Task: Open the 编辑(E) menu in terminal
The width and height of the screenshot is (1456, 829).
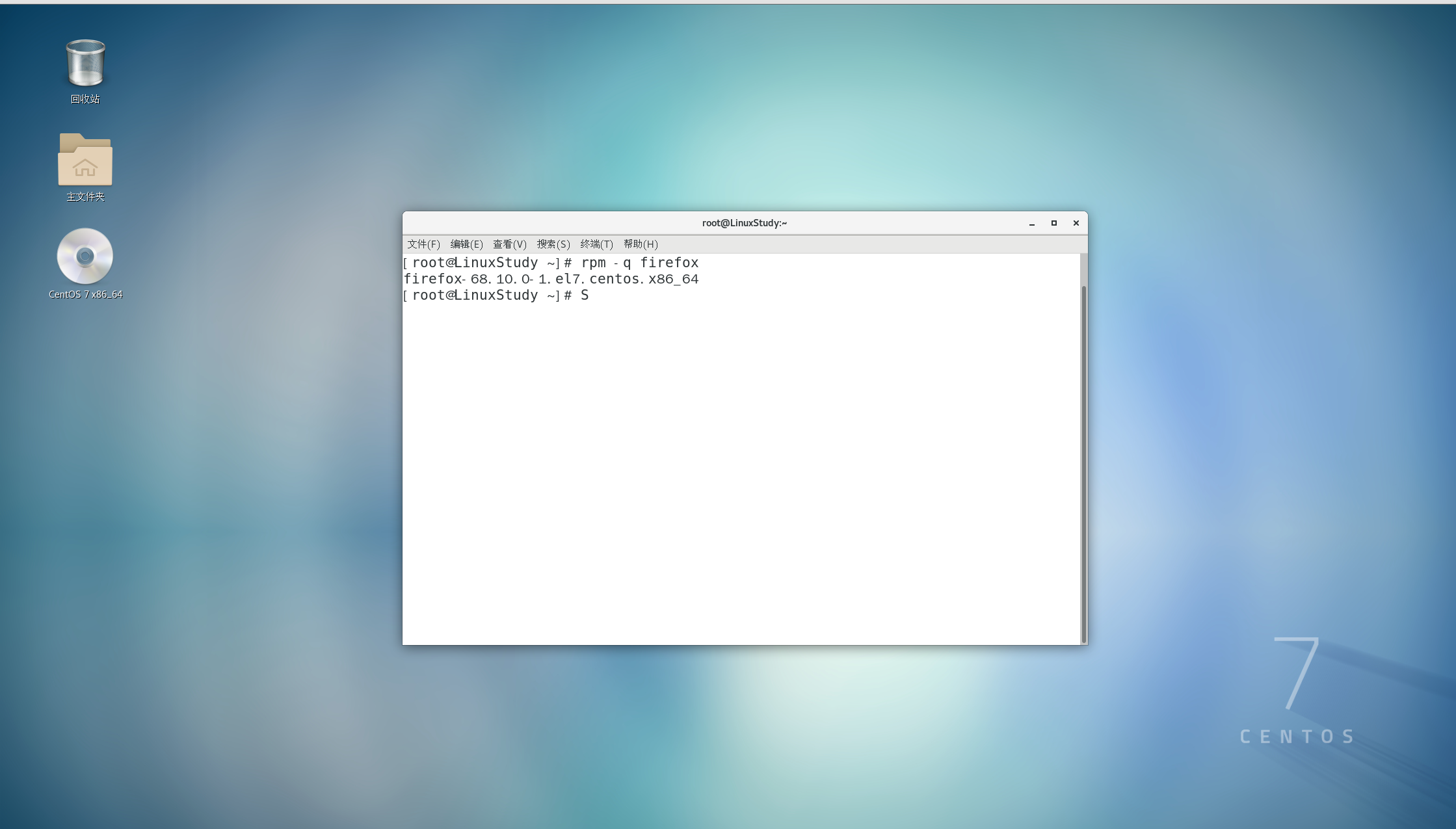Action: tap(466, 244)
